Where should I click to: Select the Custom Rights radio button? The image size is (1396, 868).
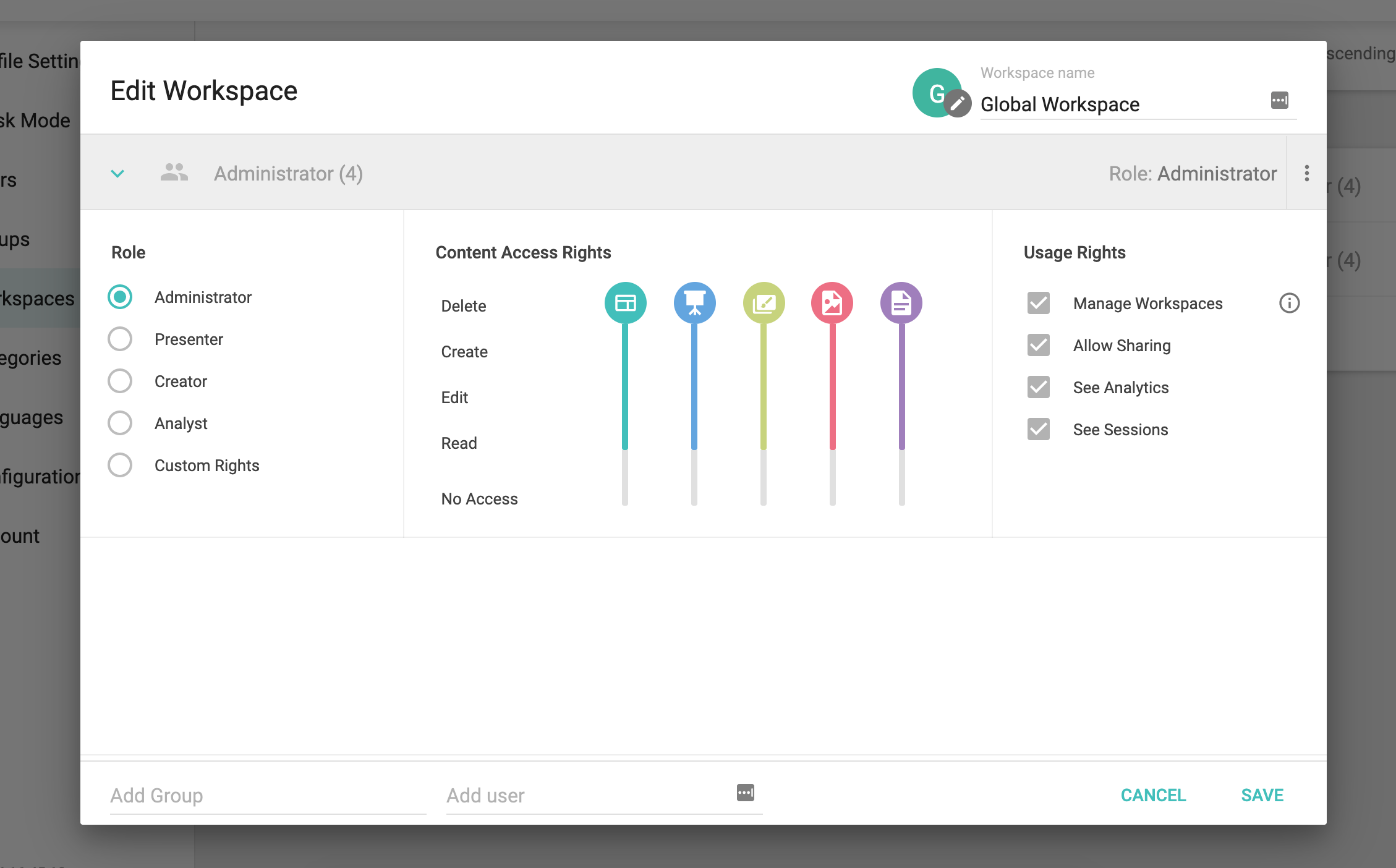[x=120, y=465]
